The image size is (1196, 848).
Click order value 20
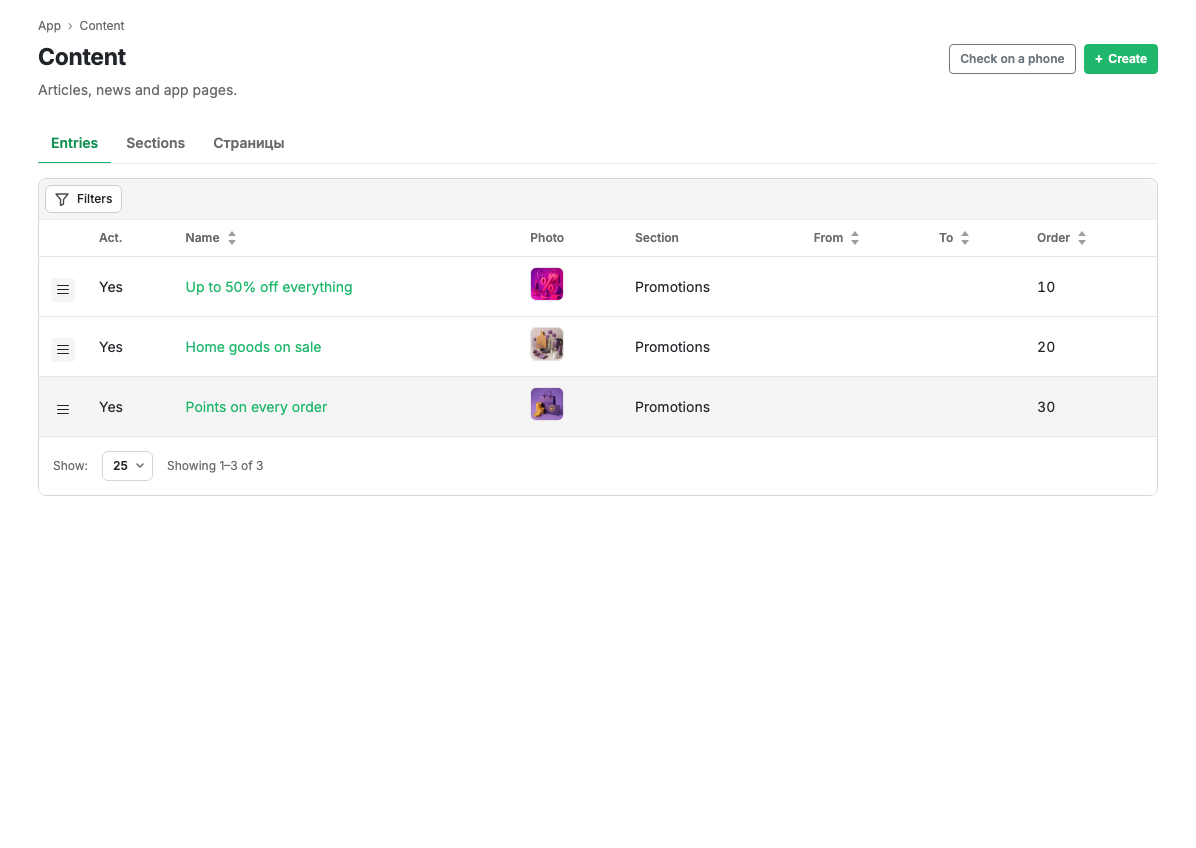click(x=1046, y=347)
